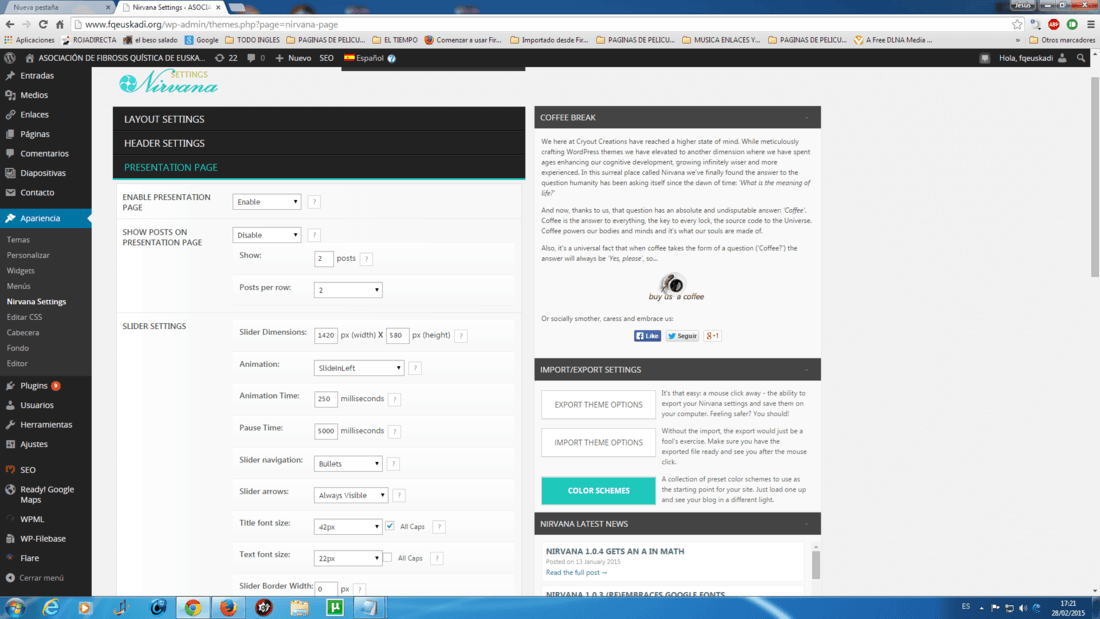Click Show posts number field

tap(323, 259)
